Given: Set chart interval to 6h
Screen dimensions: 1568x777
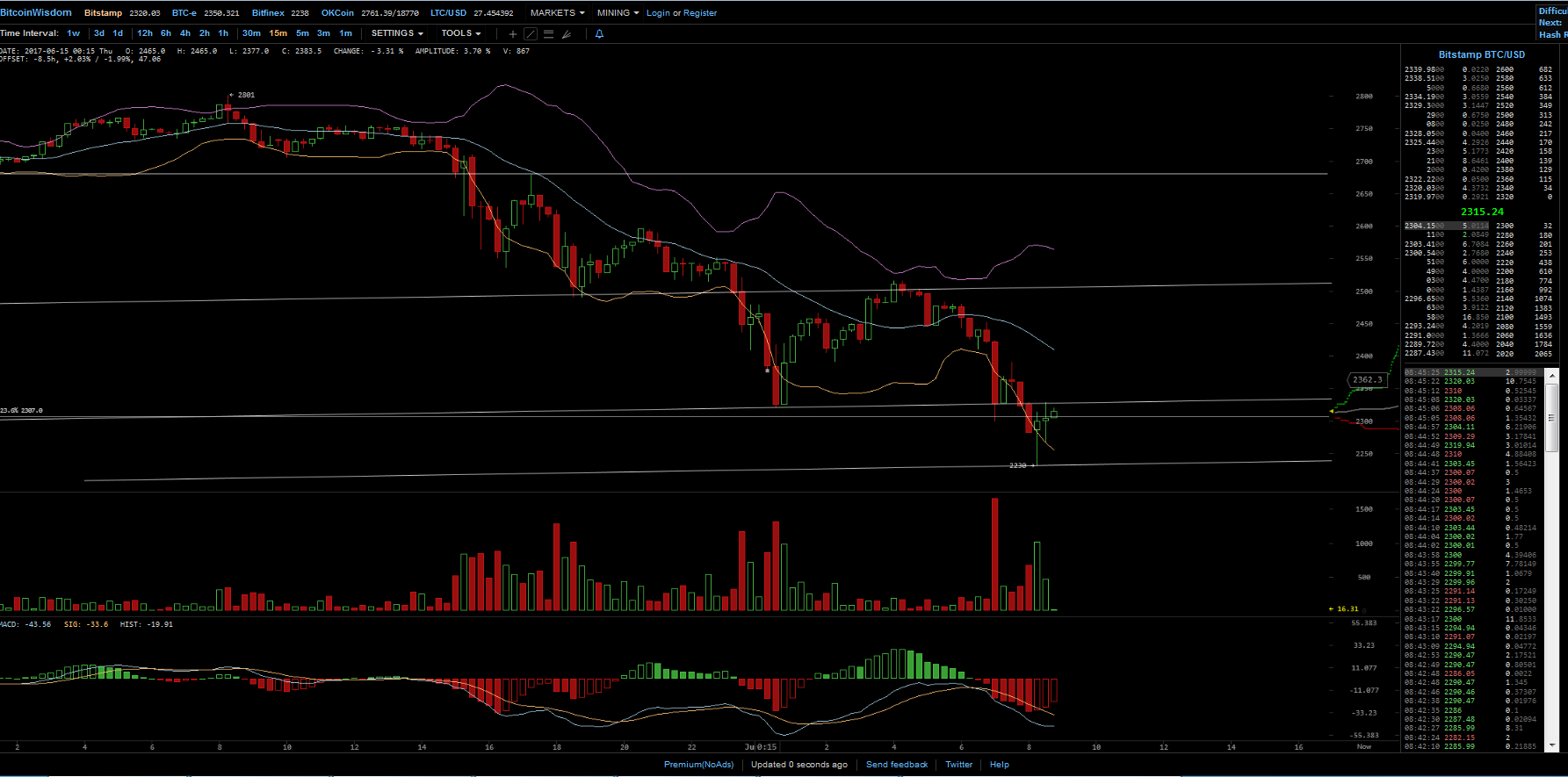Looking at the screenshot, I should pyautogui.click(x=166, y=33).
